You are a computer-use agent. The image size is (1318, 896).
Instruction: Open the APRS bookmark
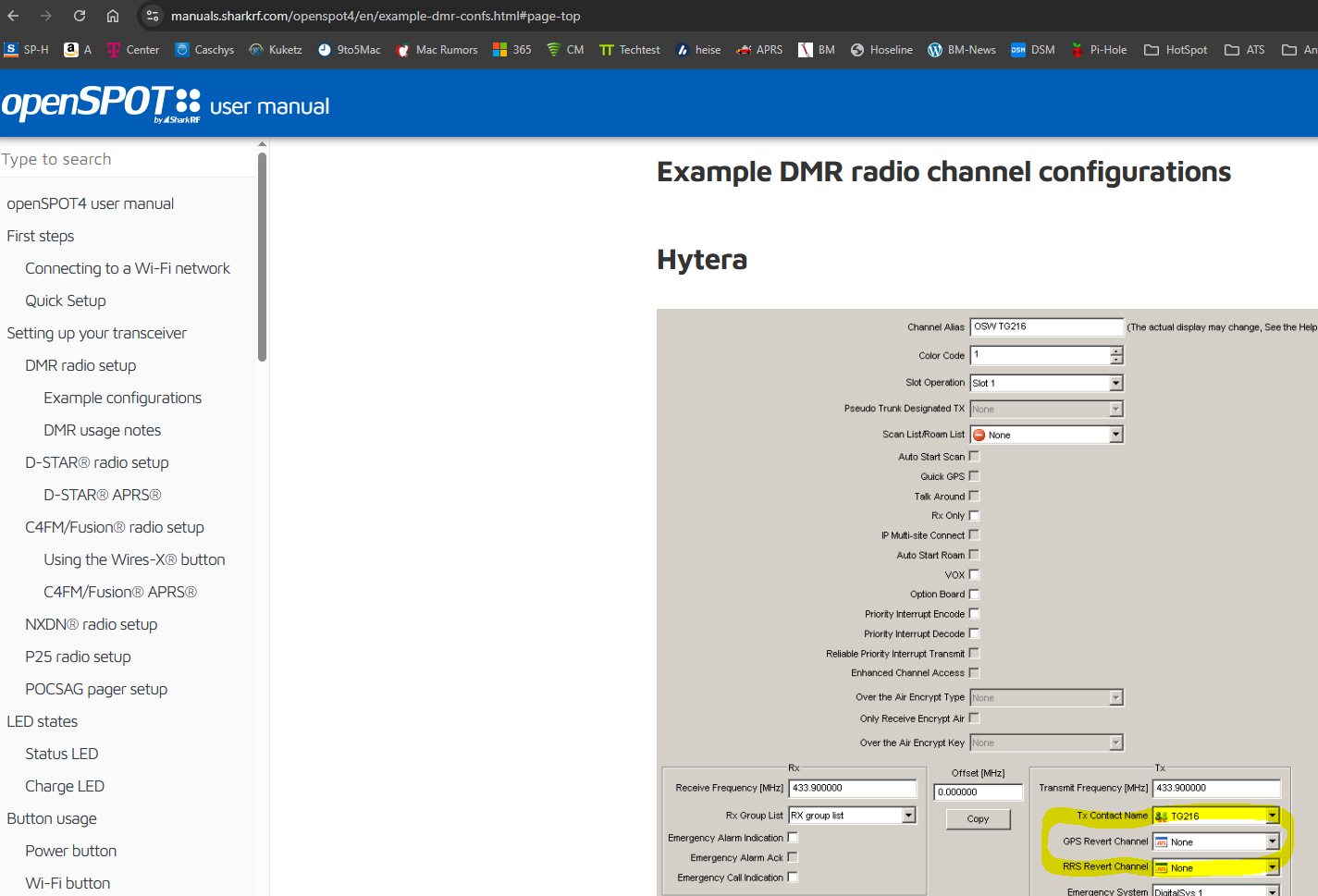pos(759,50)
